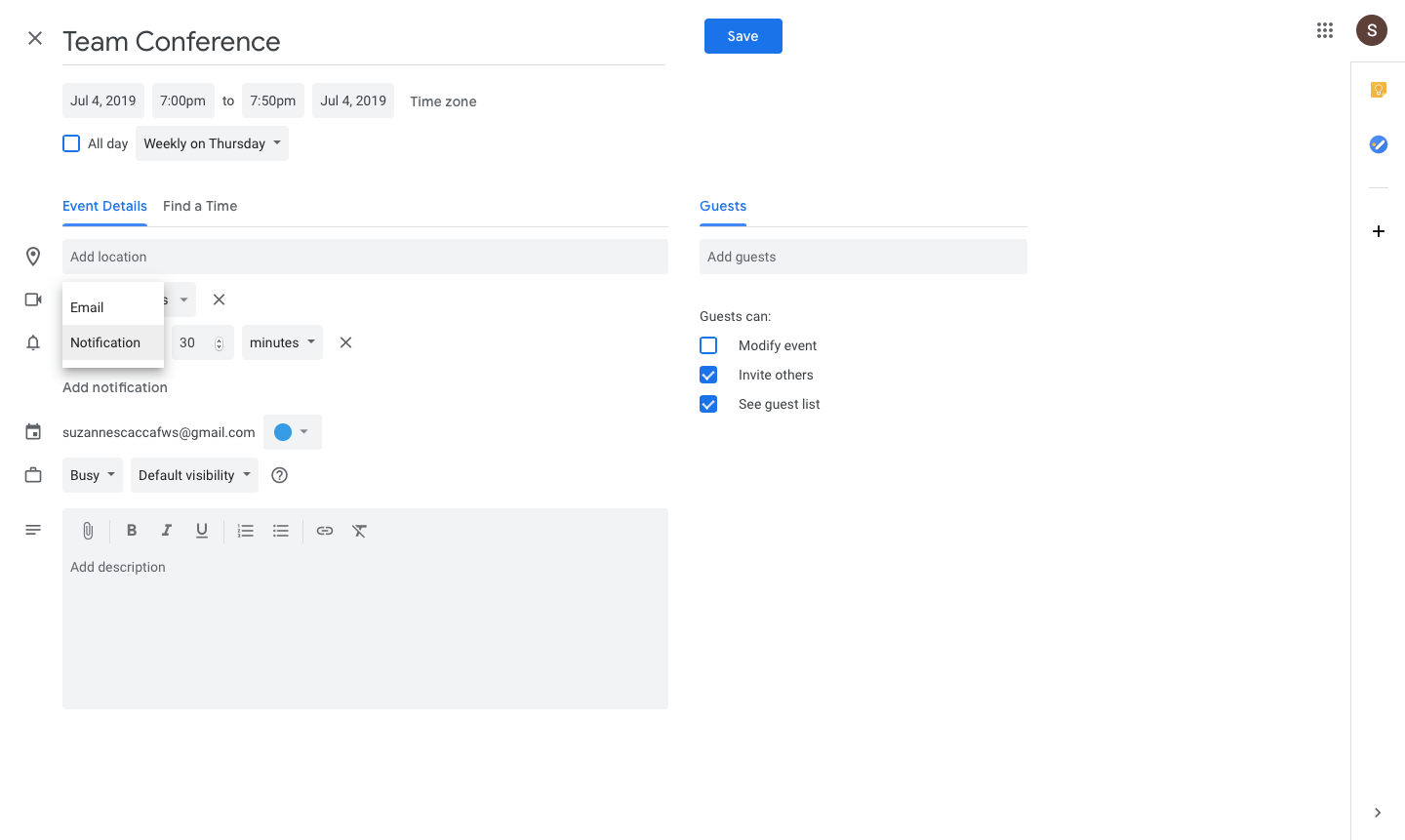Apply italic formatting in description
1405x840 pixels.
[167, 531]
